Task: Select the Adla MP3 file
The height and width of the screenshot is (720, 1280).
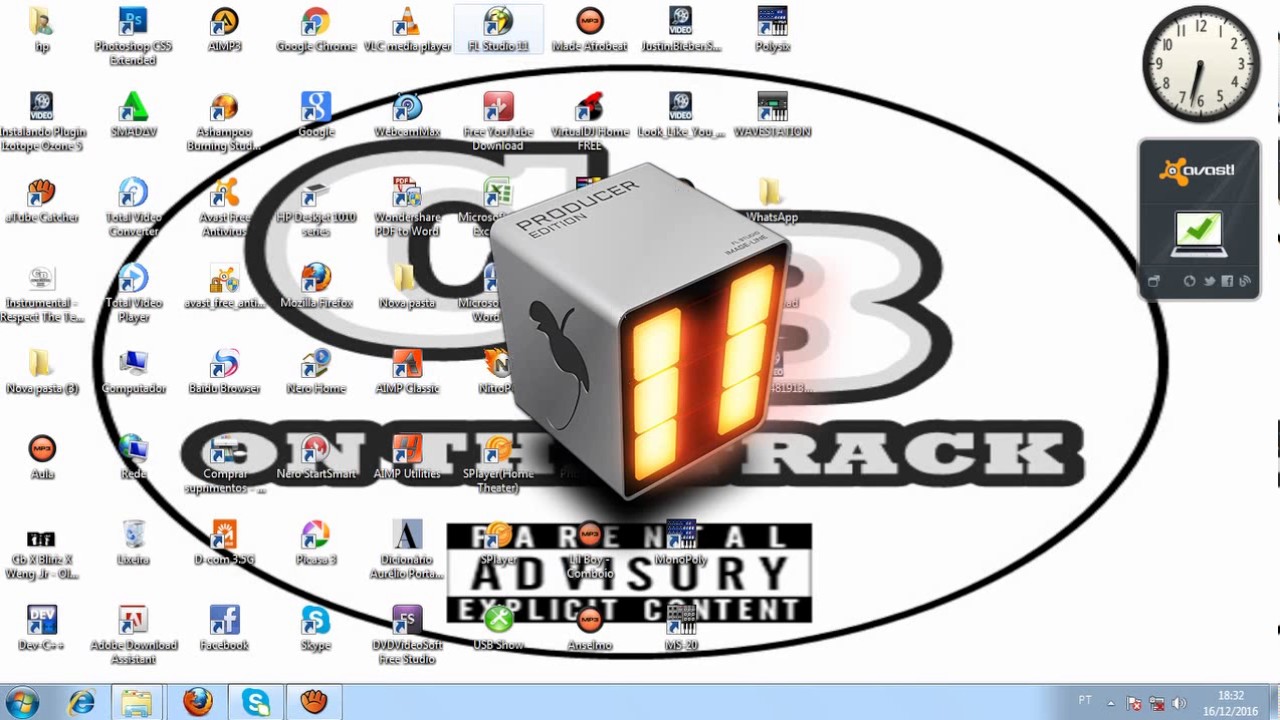Action: pyautogui.click(x=42, y=456)
